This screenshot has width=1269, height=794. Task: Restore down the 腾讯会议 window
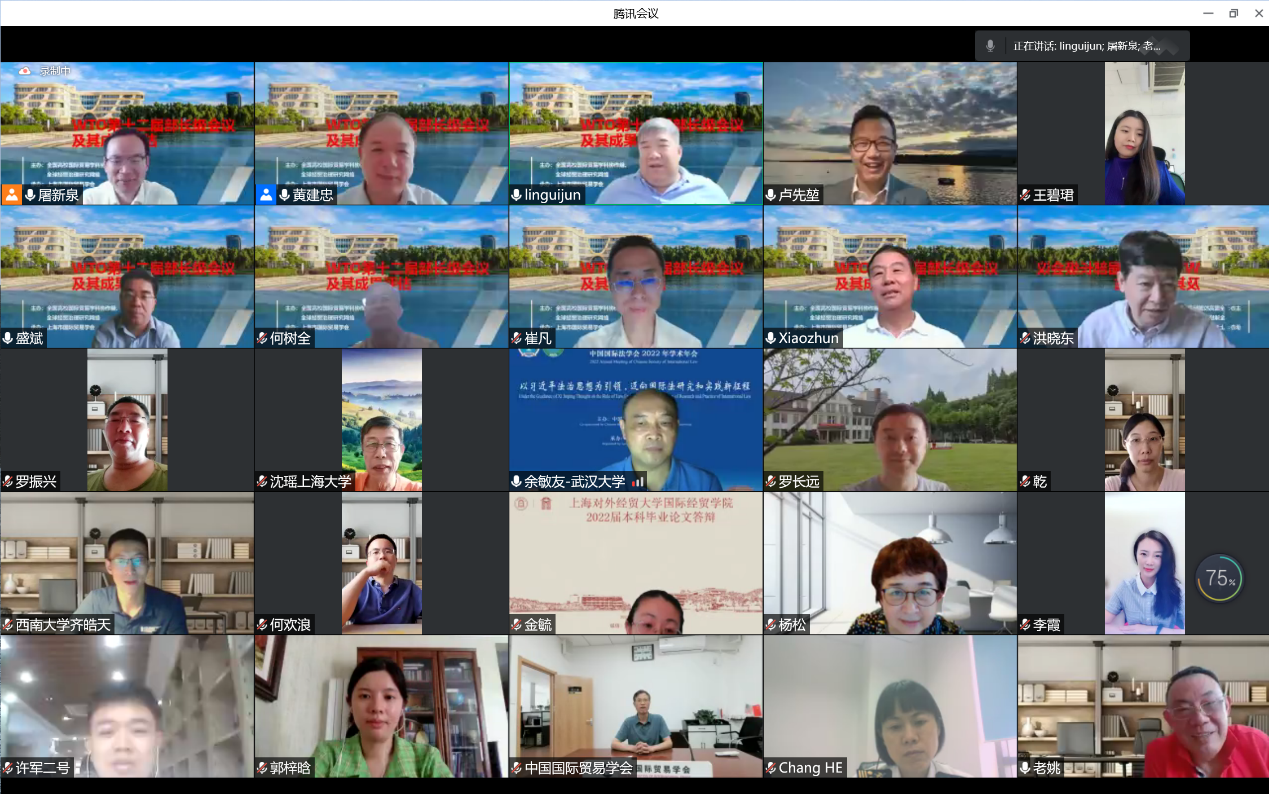point(1233,13)
